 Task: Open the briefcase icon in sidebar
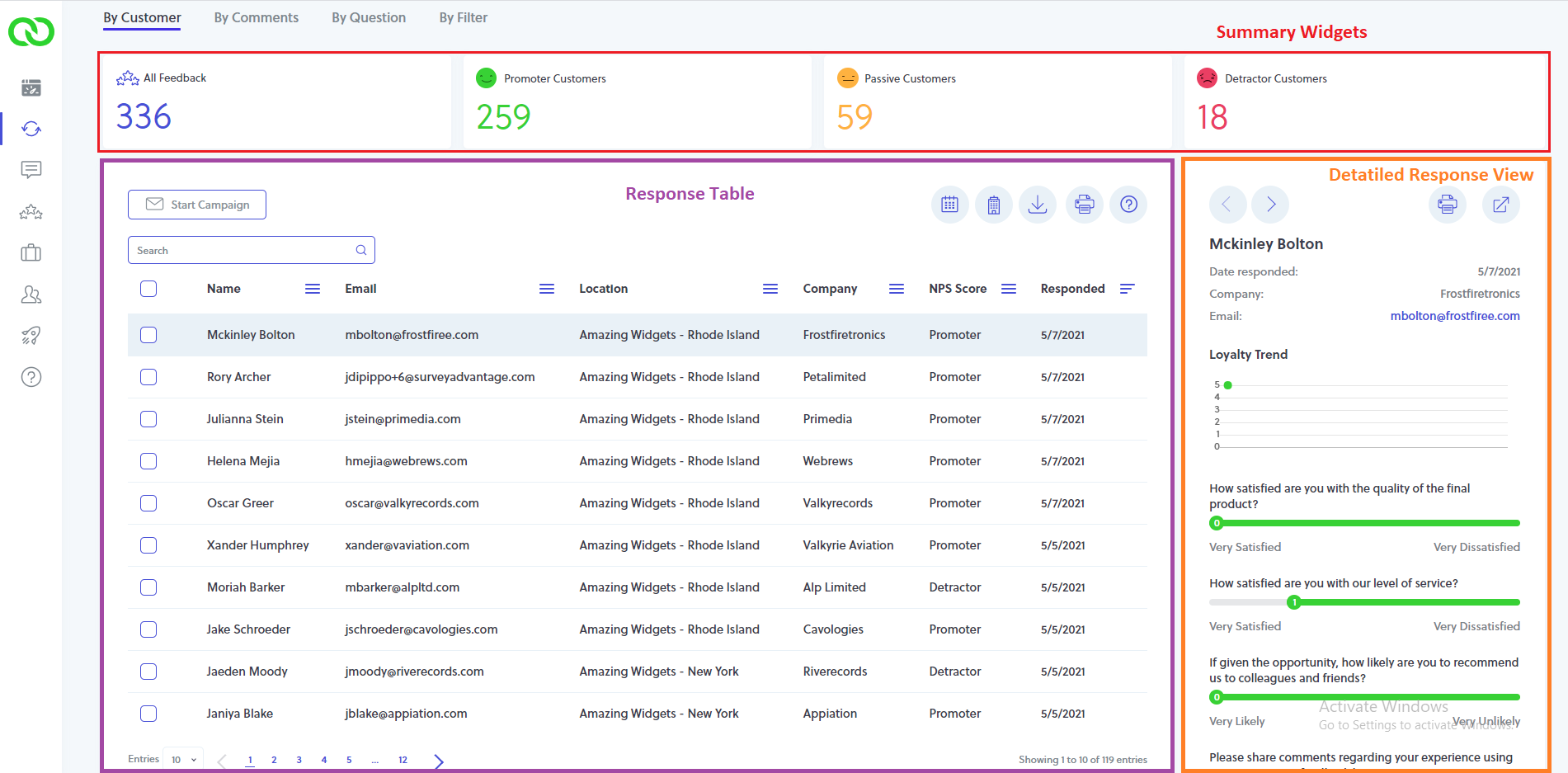[31, 252]
